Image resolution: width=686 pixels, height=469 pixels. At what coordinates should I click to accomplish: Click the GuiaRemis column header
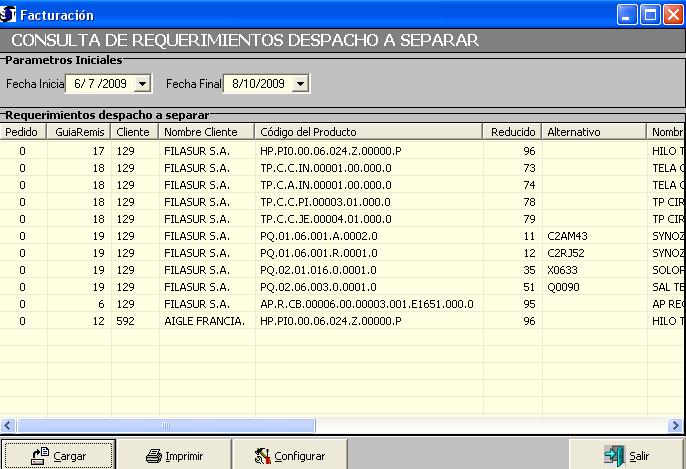(78, 132)
